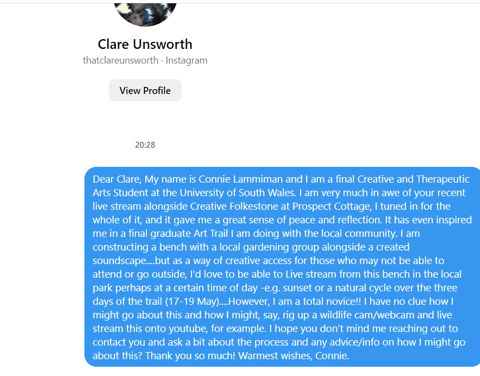This screenshot has height=376, width=480.
Task: Click the word "soundscape" in the message
Action: click(x=119, y=261)
